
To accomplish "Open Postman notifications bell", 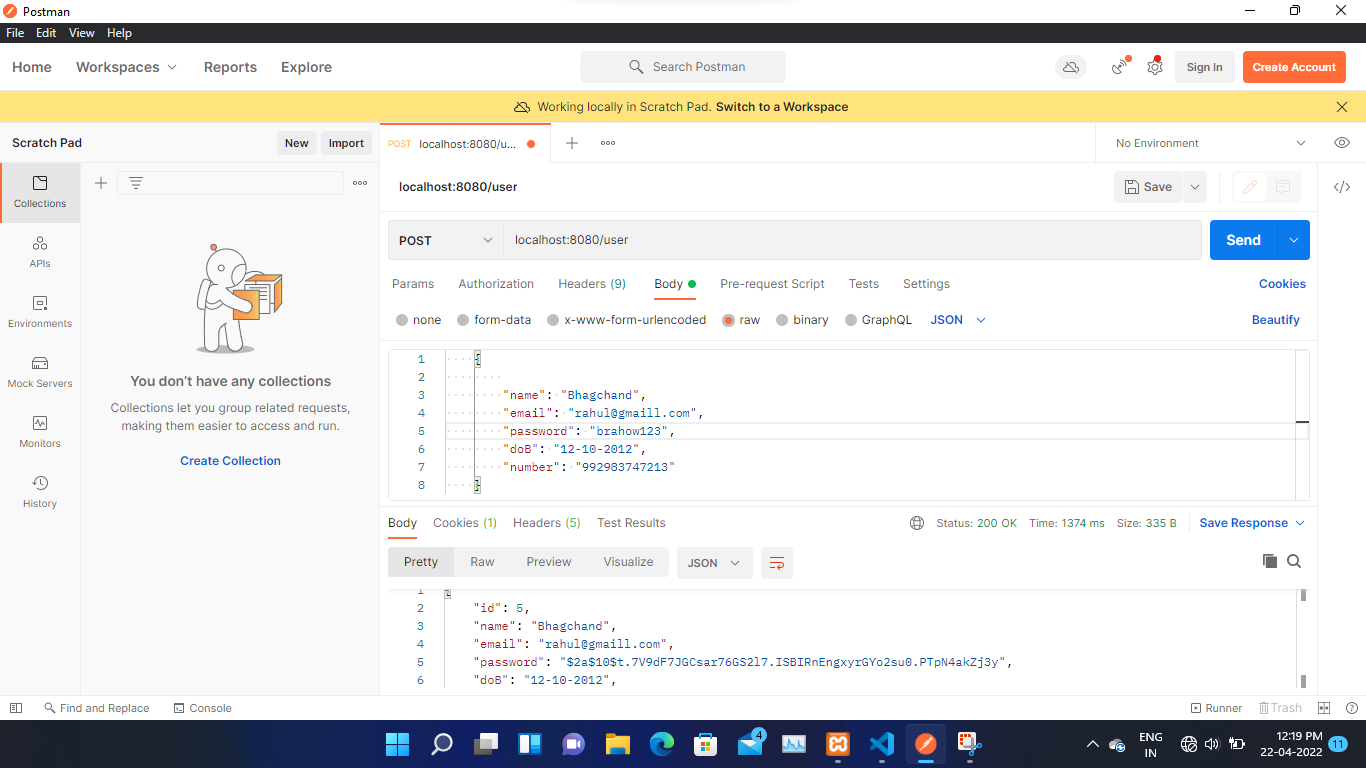I will pos(1119,67).
